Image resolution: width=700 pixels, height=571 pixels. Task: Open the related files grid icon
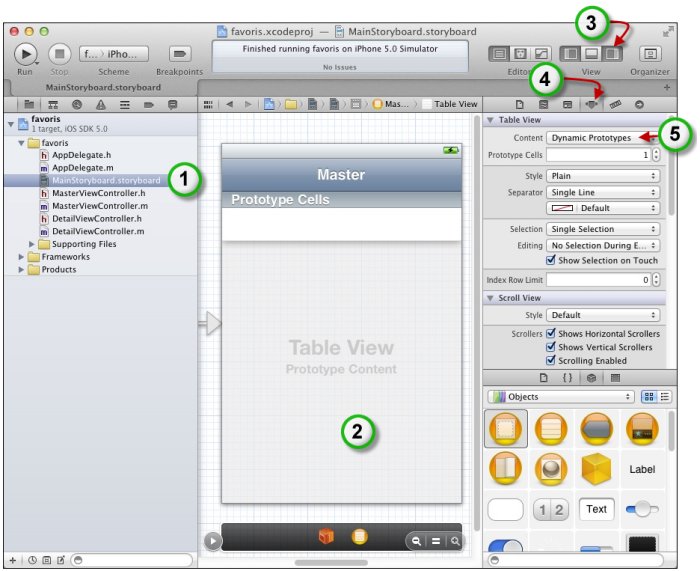pos(208,104)
